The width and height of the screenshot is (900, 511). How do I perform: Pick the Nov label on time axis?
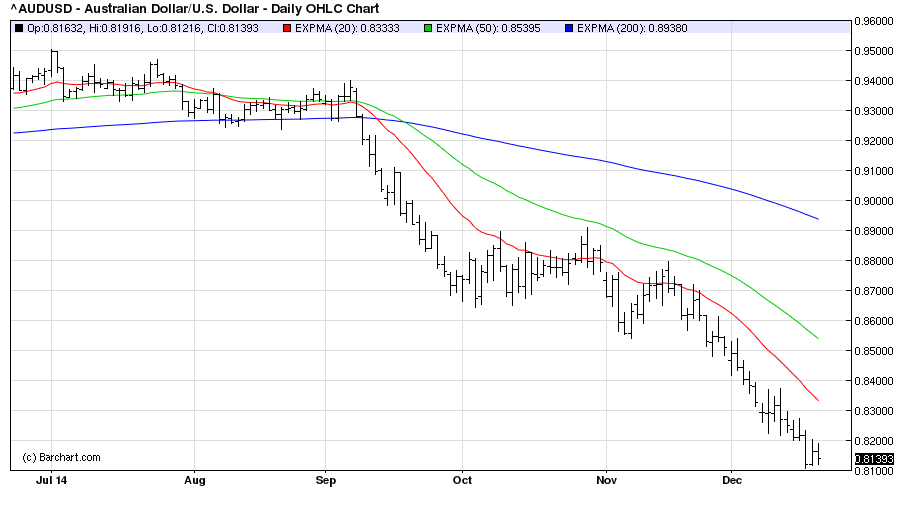pos(604,480)
